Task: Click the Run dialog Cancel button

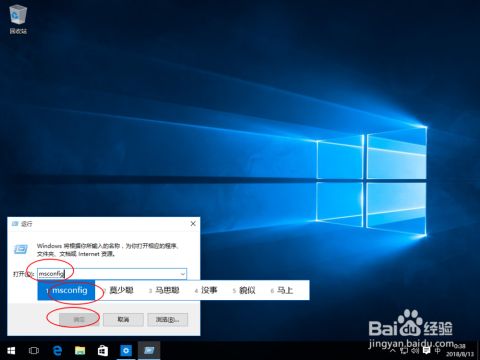Action: tap(123, 320)
